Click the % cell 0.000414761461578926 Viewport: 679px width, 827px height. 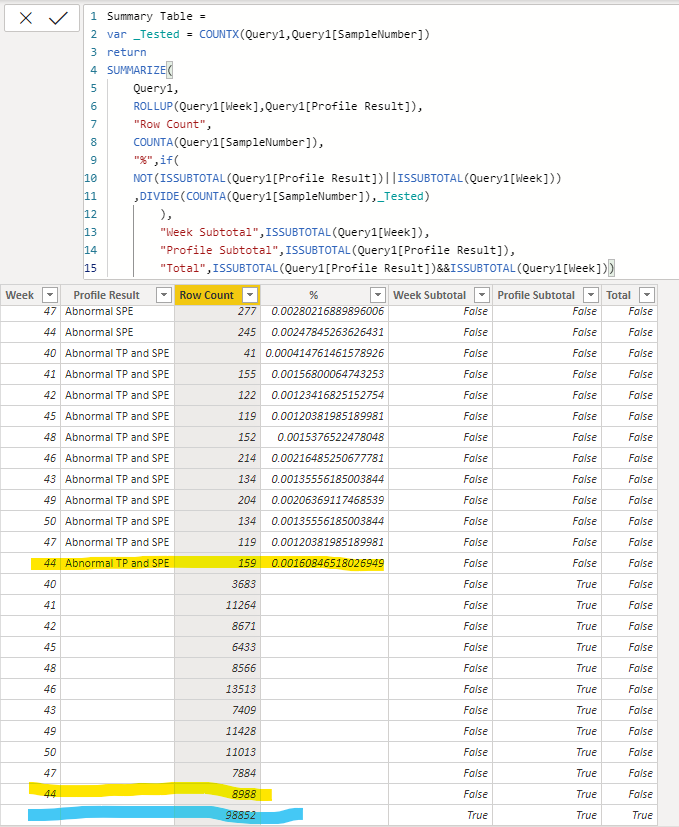[324, 353]
